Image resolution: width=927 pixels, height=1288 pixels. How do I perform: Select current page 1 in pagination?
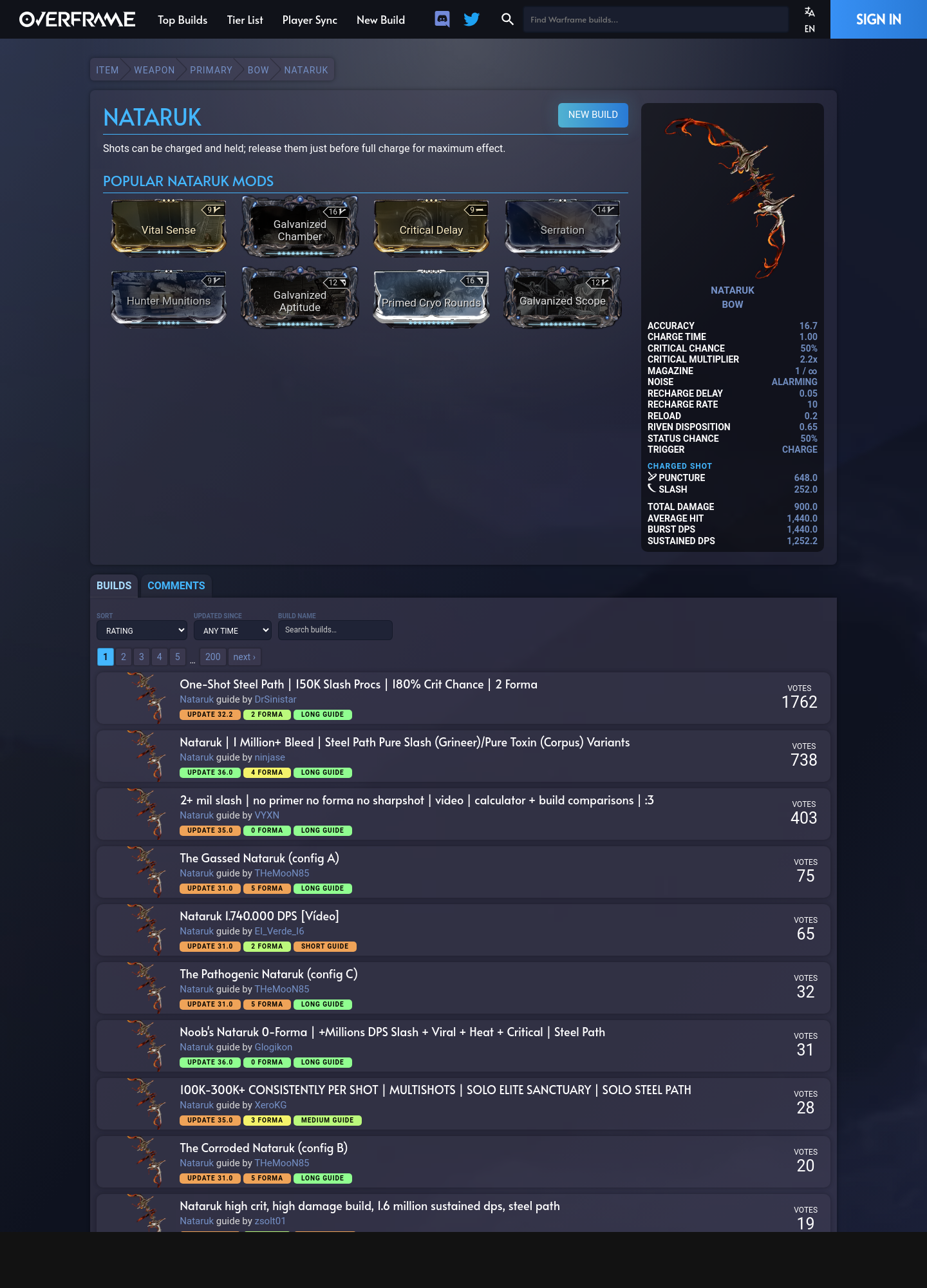click(106, 657)
